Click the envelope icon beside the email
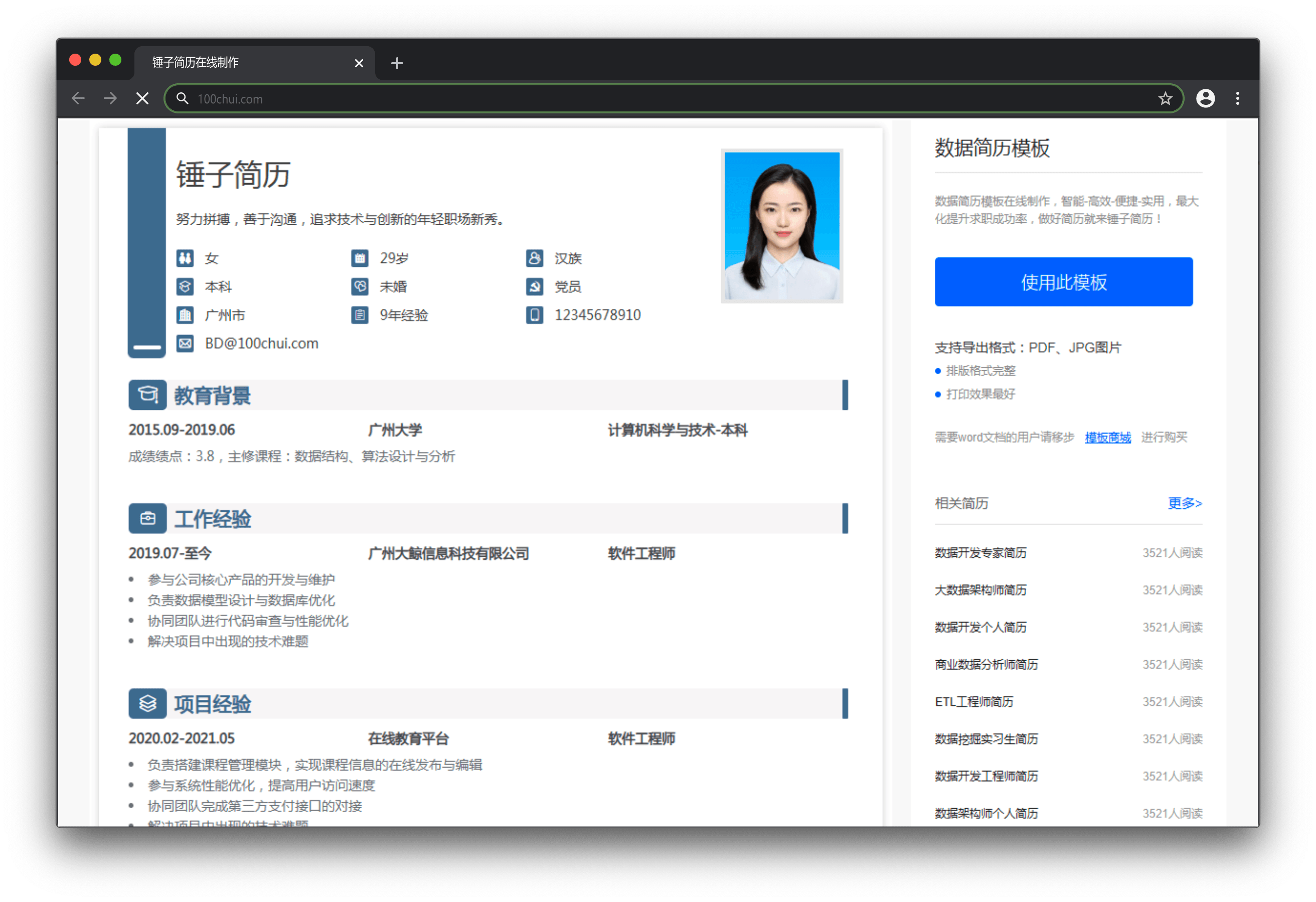This screenshot has height=902, width=1316. pos(185,343)
